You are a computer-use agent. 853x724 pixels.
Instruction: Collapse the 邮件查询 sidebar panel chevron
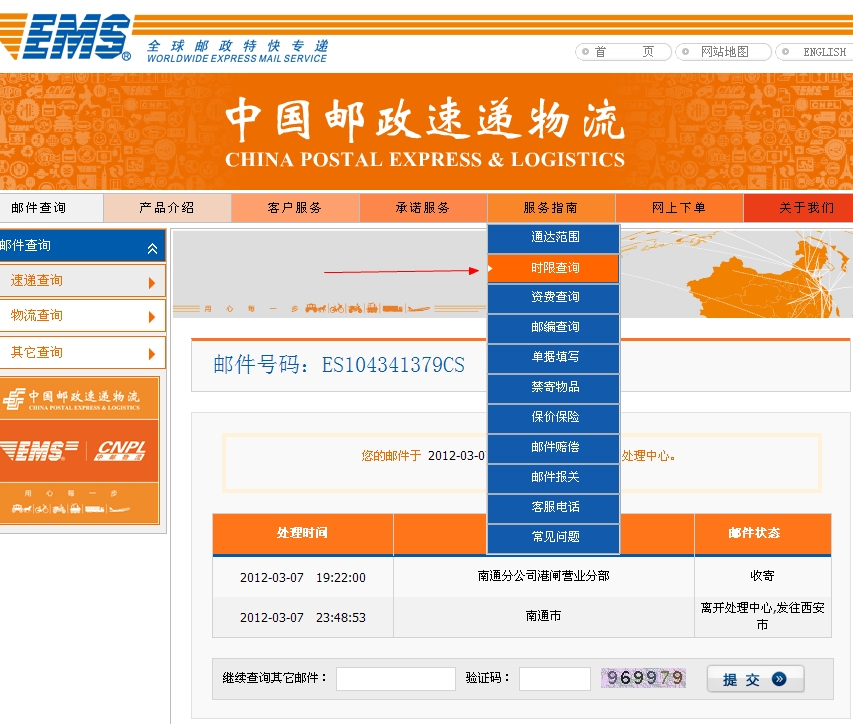pos(152,249)
